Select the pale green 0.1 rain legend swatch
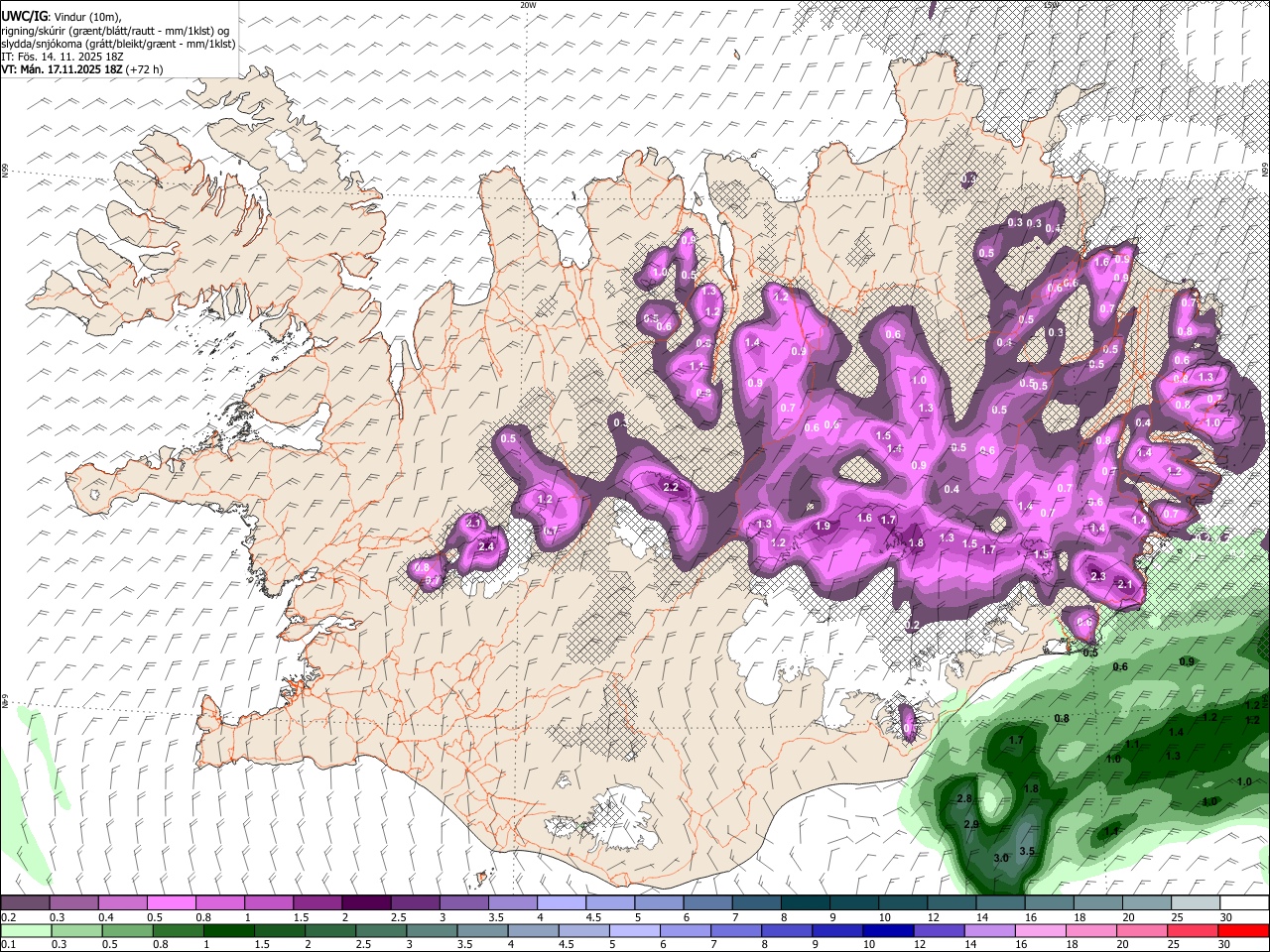Viewport: 1270px width, 952px height. pos(25,930)
